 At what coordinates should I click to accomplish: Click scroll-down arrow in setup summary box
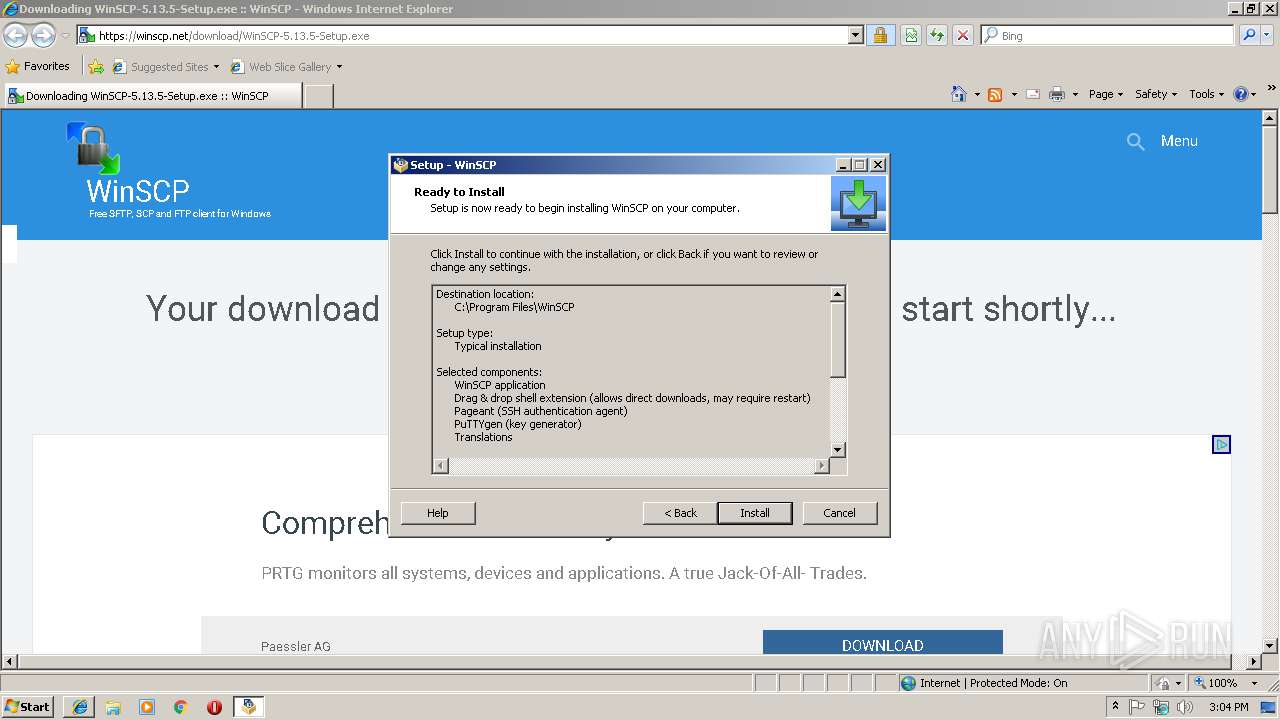click(838, 450)
